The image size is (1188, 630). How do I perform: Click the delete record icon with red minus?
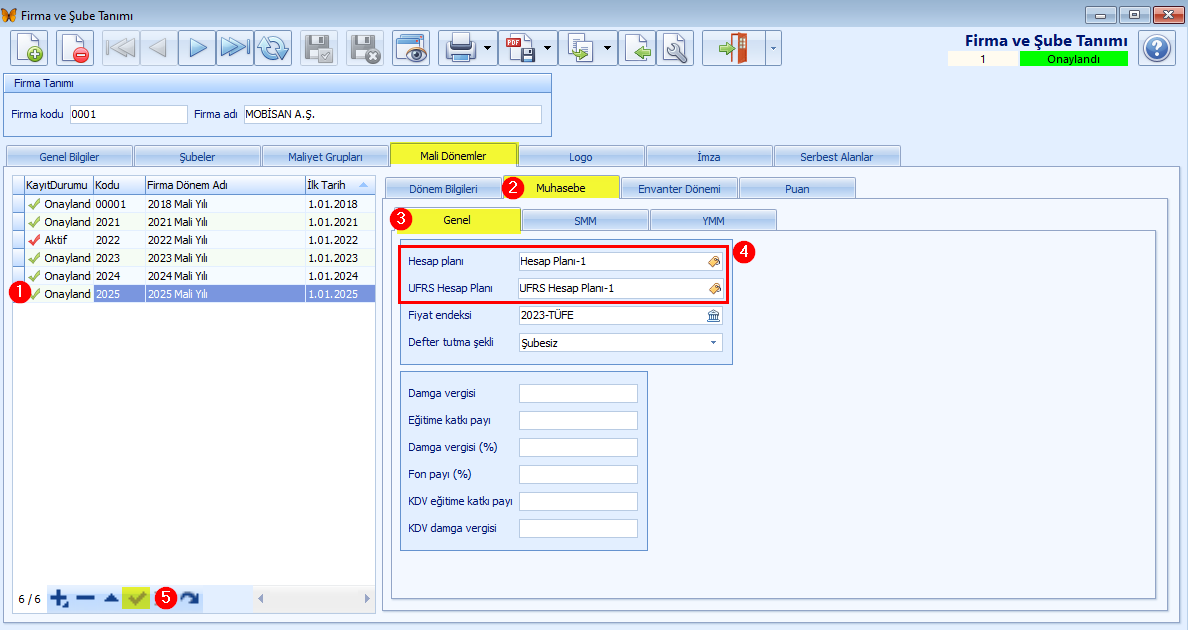tap(75, 48)
